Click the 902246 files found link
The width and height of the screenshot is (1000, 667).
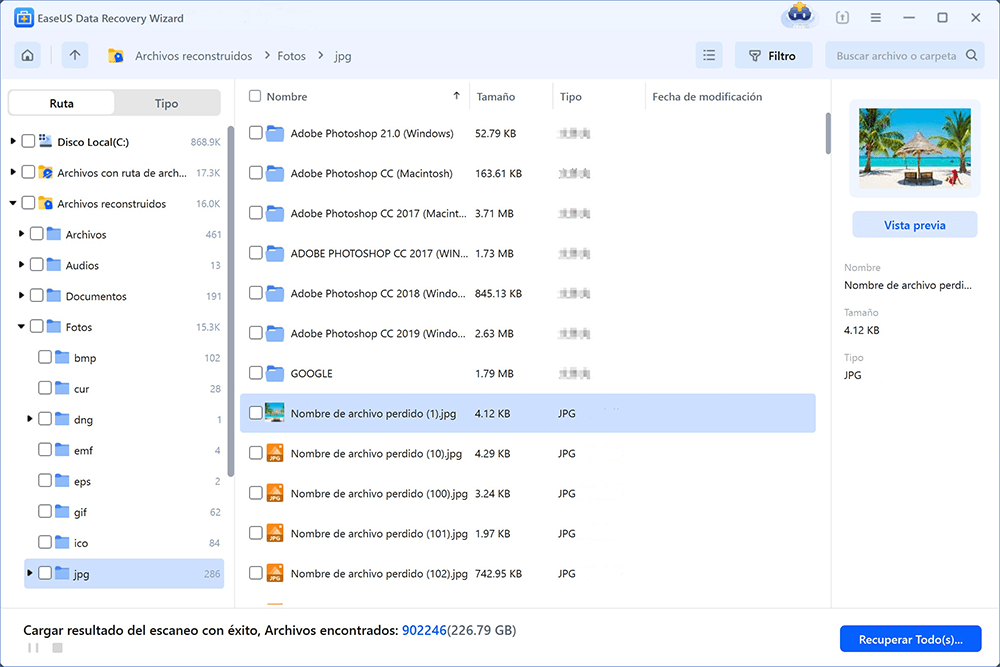pos(424,630)
